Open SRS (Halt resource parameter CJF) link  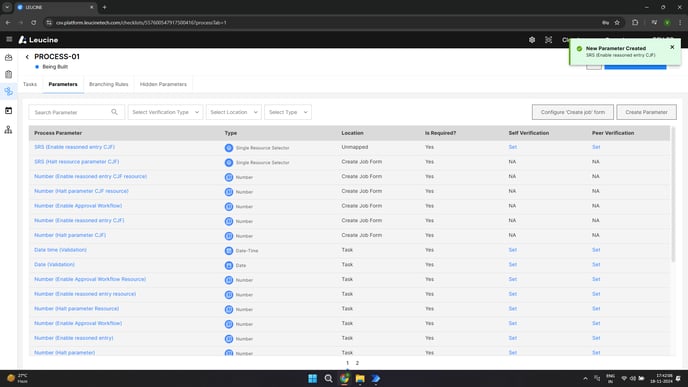click(77, 162)
